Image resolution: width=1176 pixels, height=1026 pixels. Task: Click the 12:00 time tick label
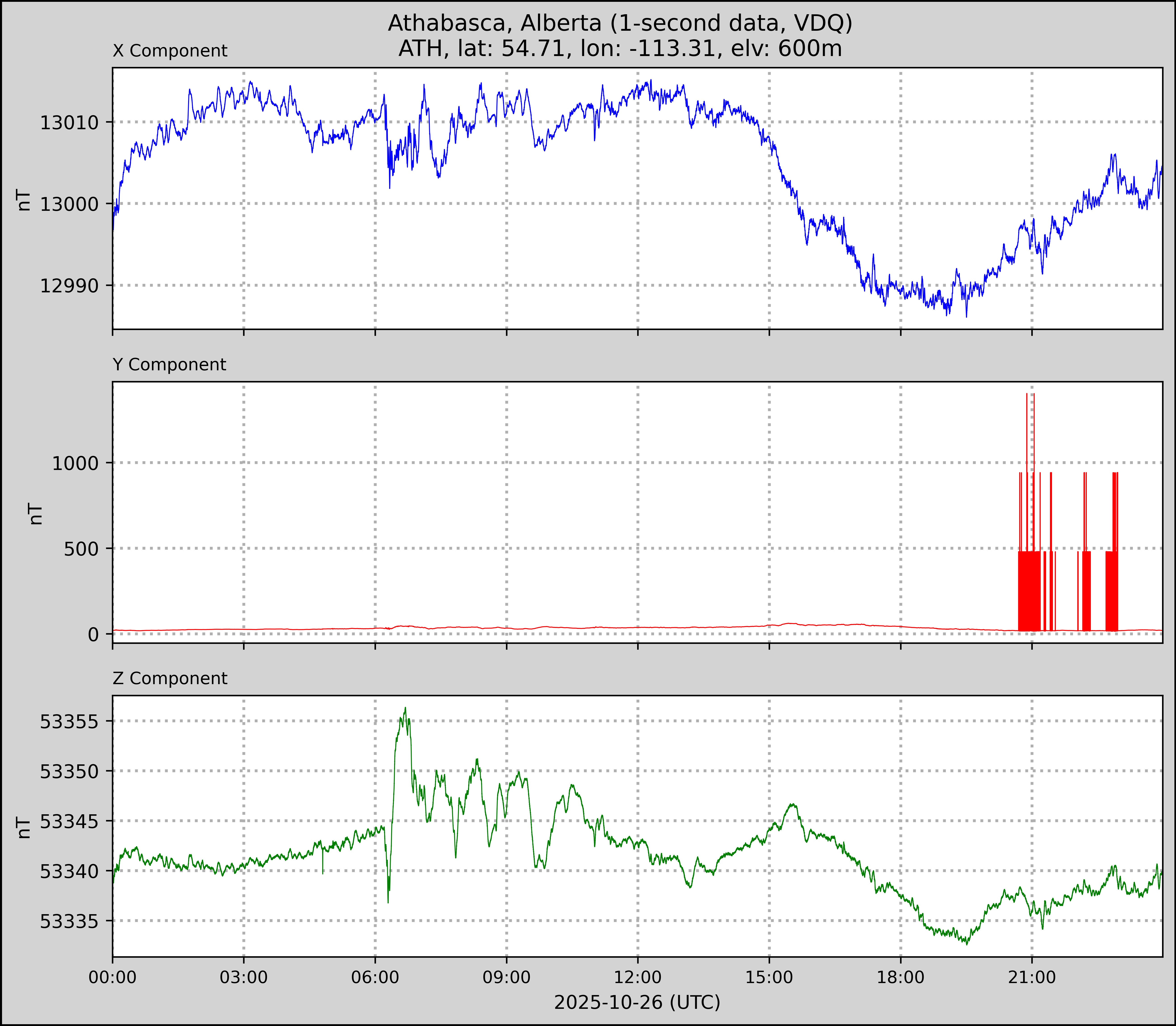click(x=638, y=977)
